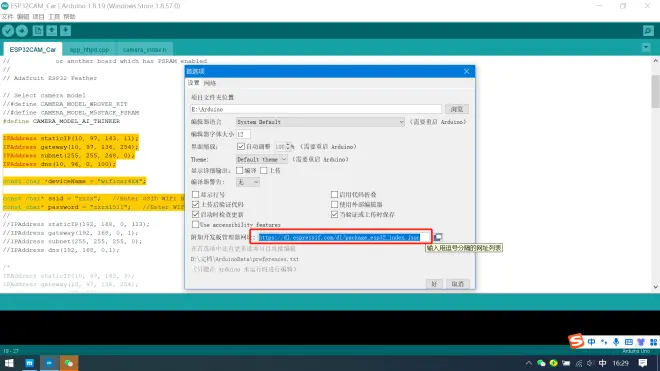Toggle save when verifying or uploading checkbox
Screen dimensions: 660x371
(x=334, y=214)
